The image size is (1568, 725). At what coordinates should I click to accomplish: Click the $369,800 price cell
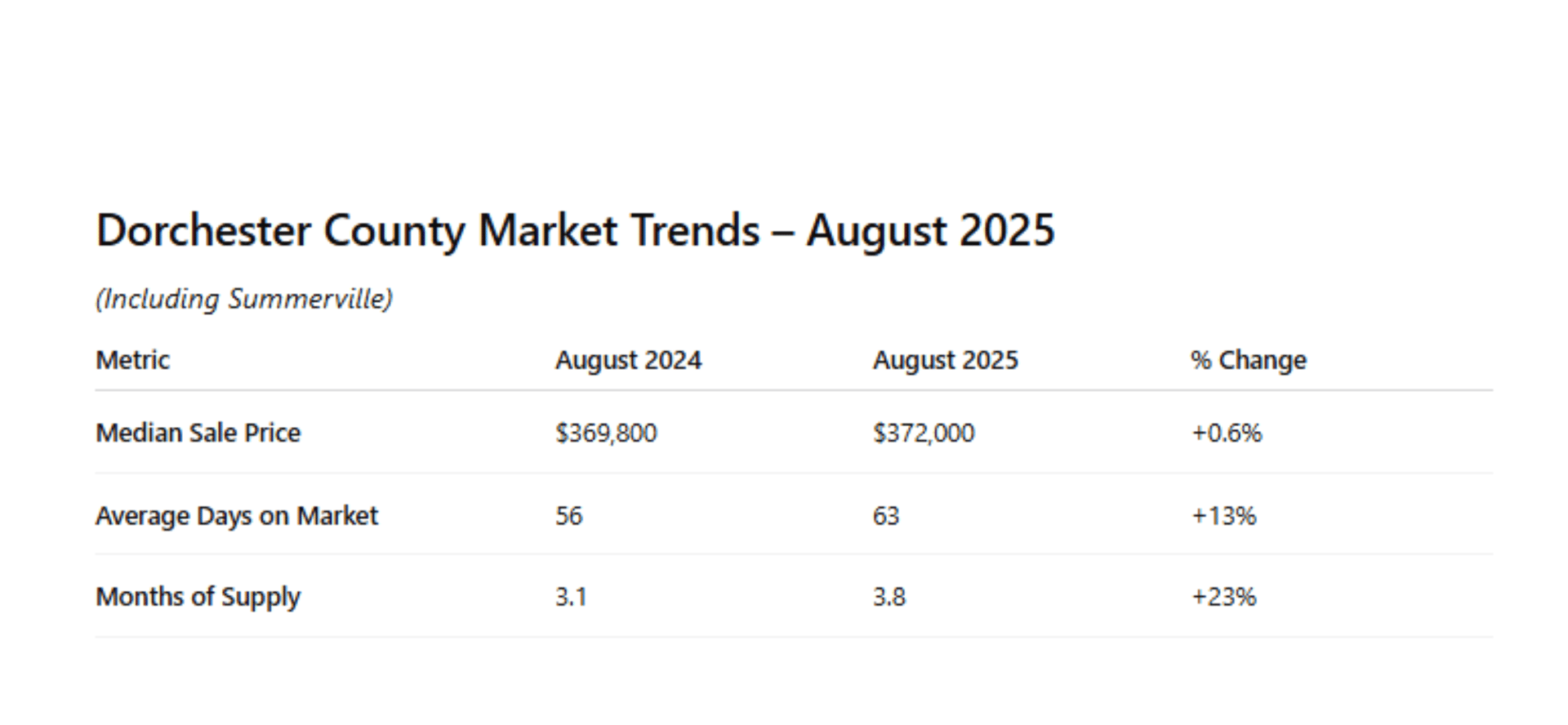[x=606, y=433]
